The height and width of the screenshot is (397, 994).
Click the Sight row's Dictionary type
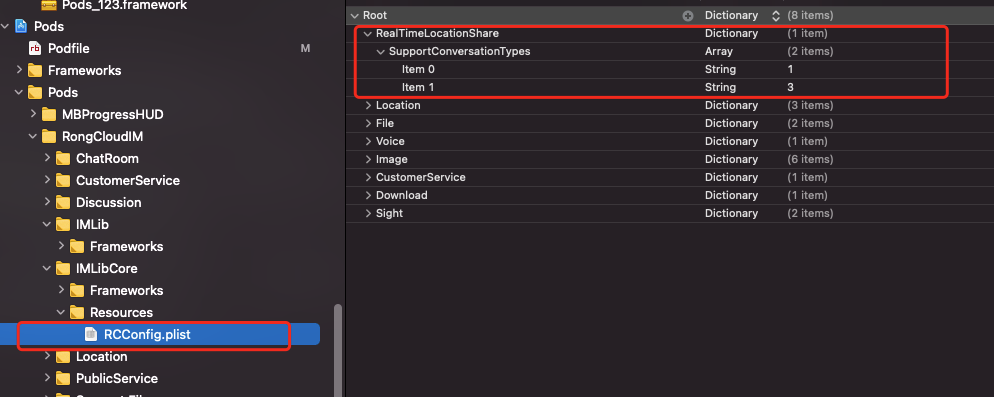[x=732, y=213]
